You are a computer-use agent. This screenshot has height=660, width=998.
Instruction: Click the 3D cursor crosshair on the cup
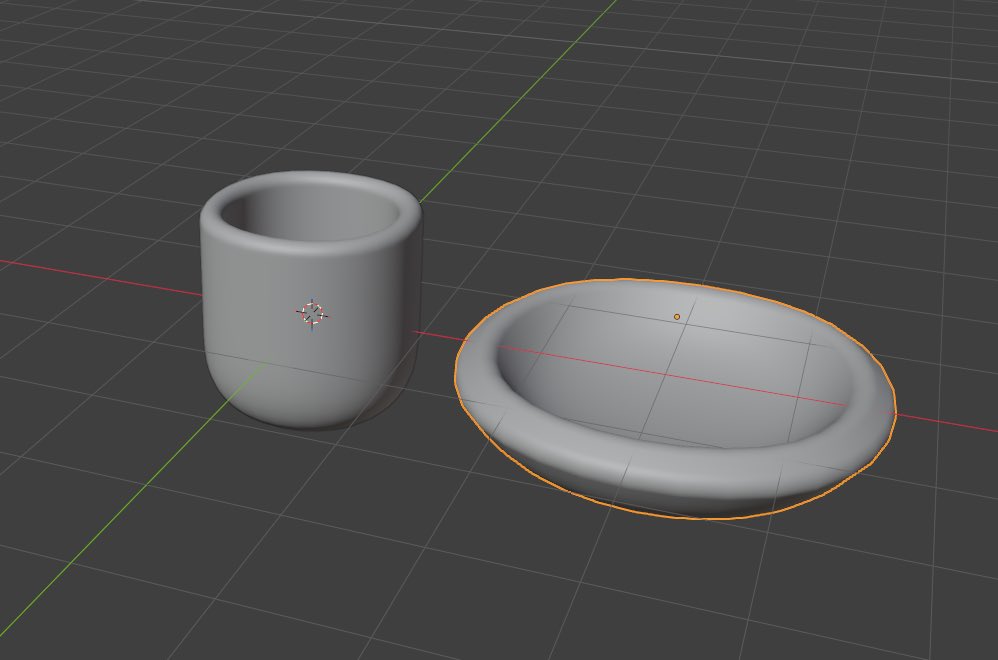(313, 313)
